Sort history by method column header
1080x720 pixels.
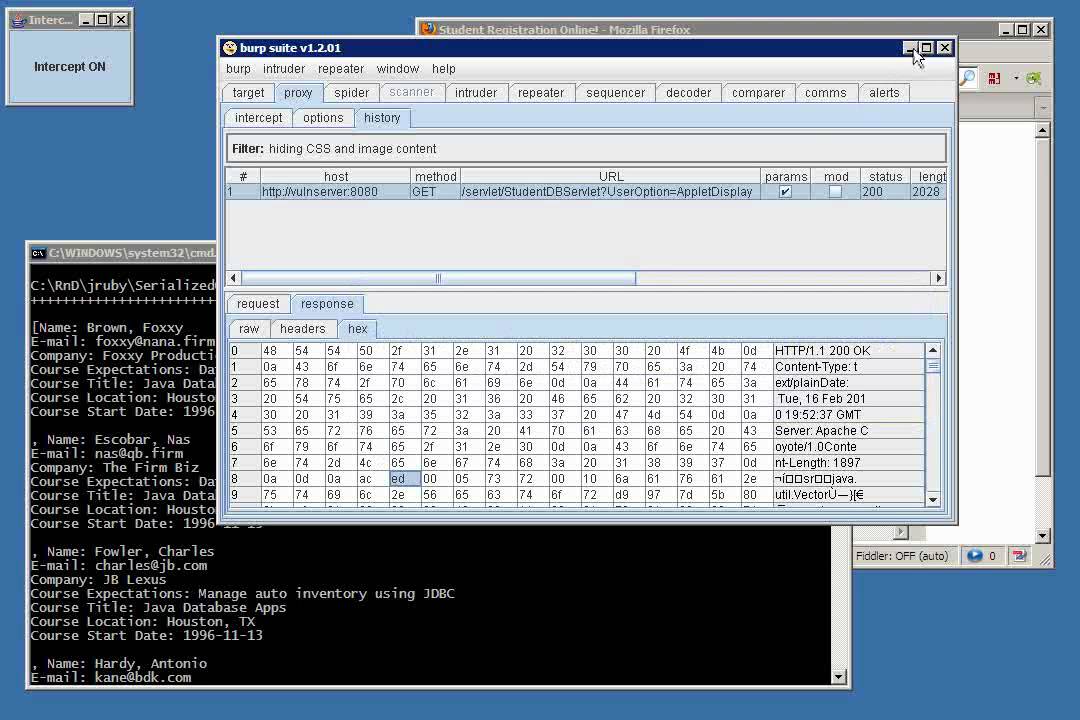tap(435, 176)
